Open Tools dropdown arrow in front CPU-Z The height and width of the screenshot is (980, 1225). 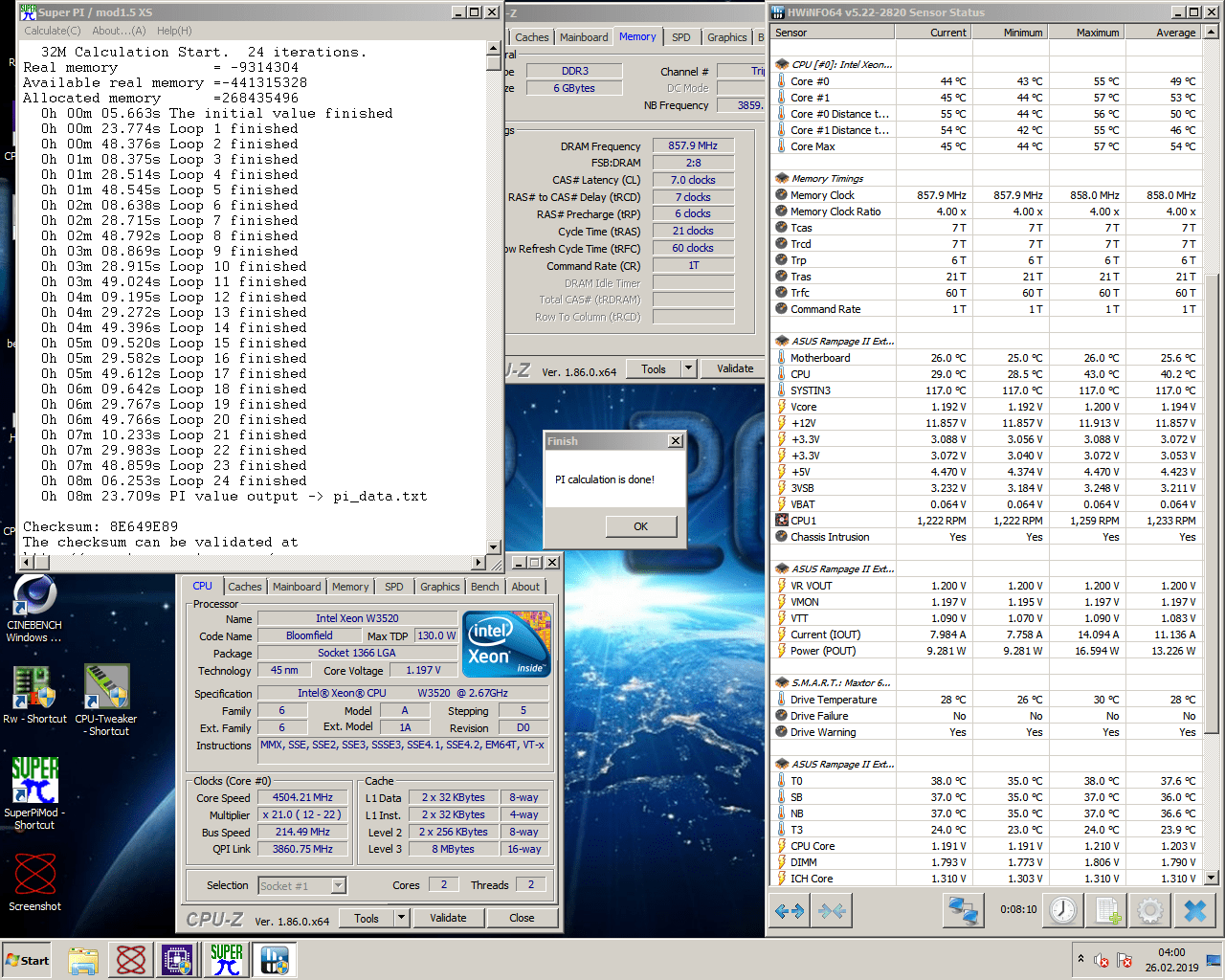401,918
